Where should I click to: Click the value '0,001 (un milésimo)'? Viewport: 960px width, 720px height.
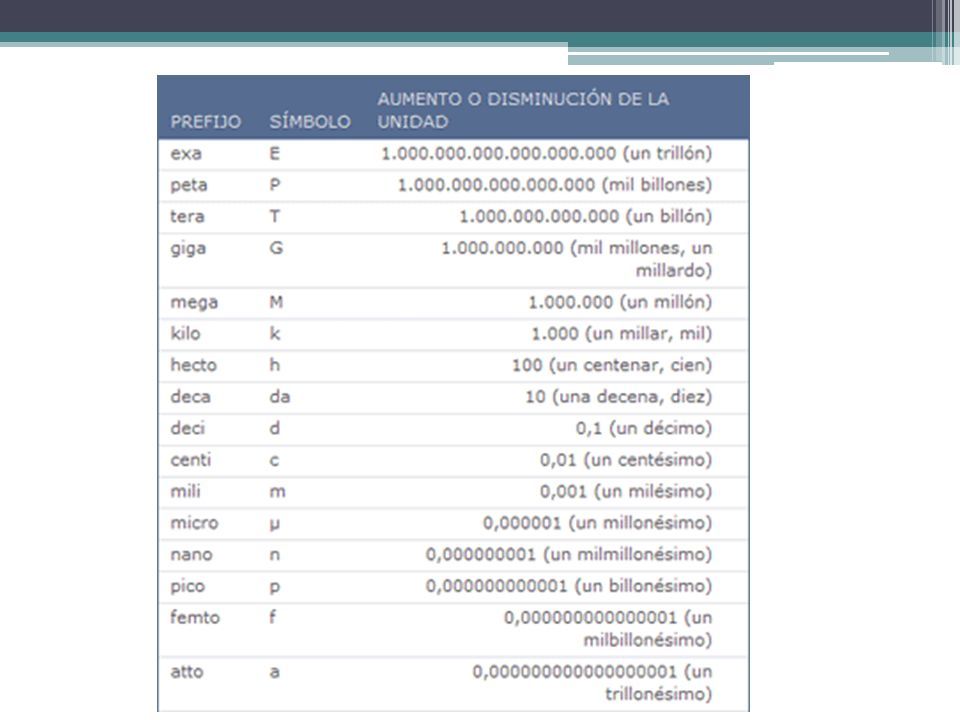pyautogui.click(x=626, y=492)
